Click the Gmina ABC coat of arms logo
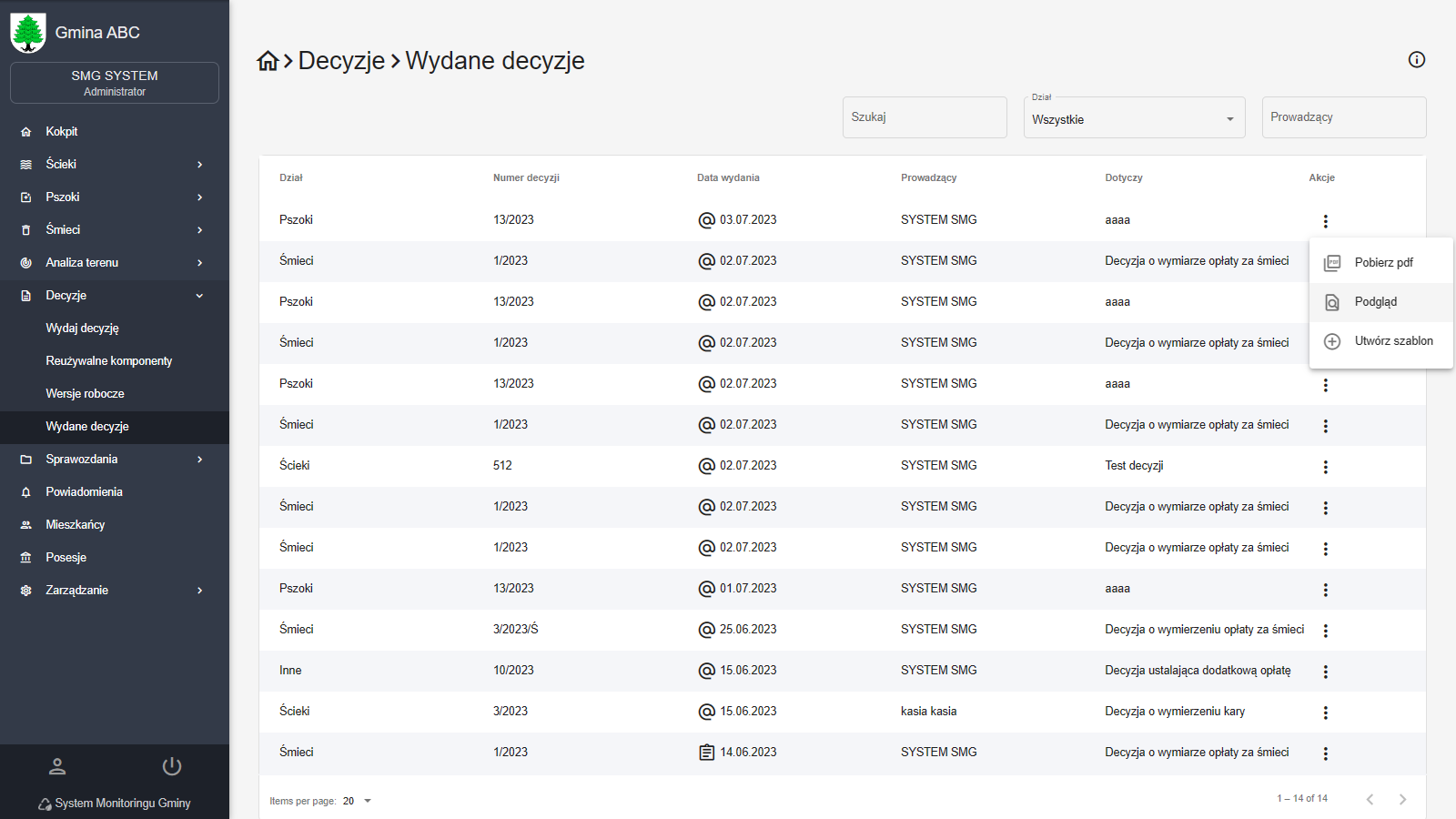 [x=28, y=33]
